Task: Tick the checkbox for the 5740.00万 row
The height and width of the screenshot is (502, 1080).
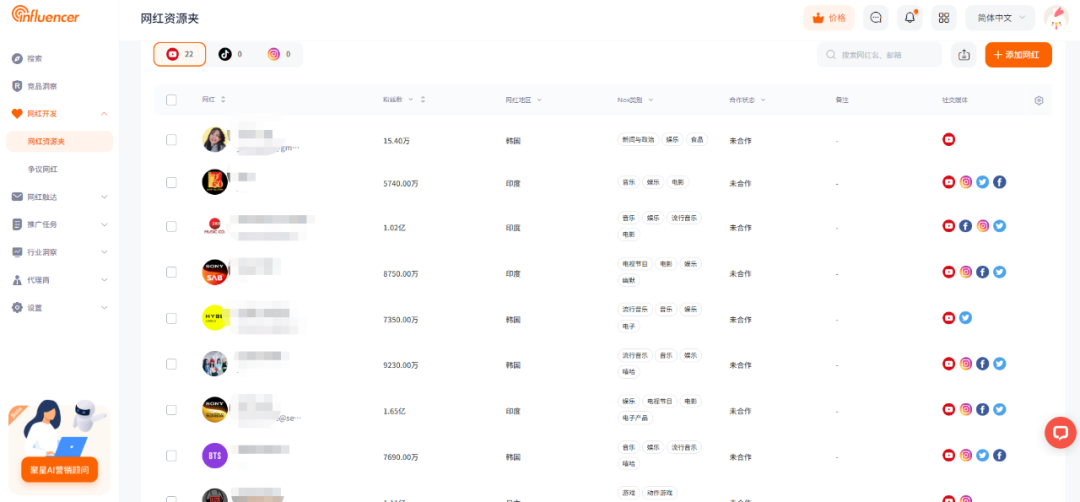Action: point(172,182)
